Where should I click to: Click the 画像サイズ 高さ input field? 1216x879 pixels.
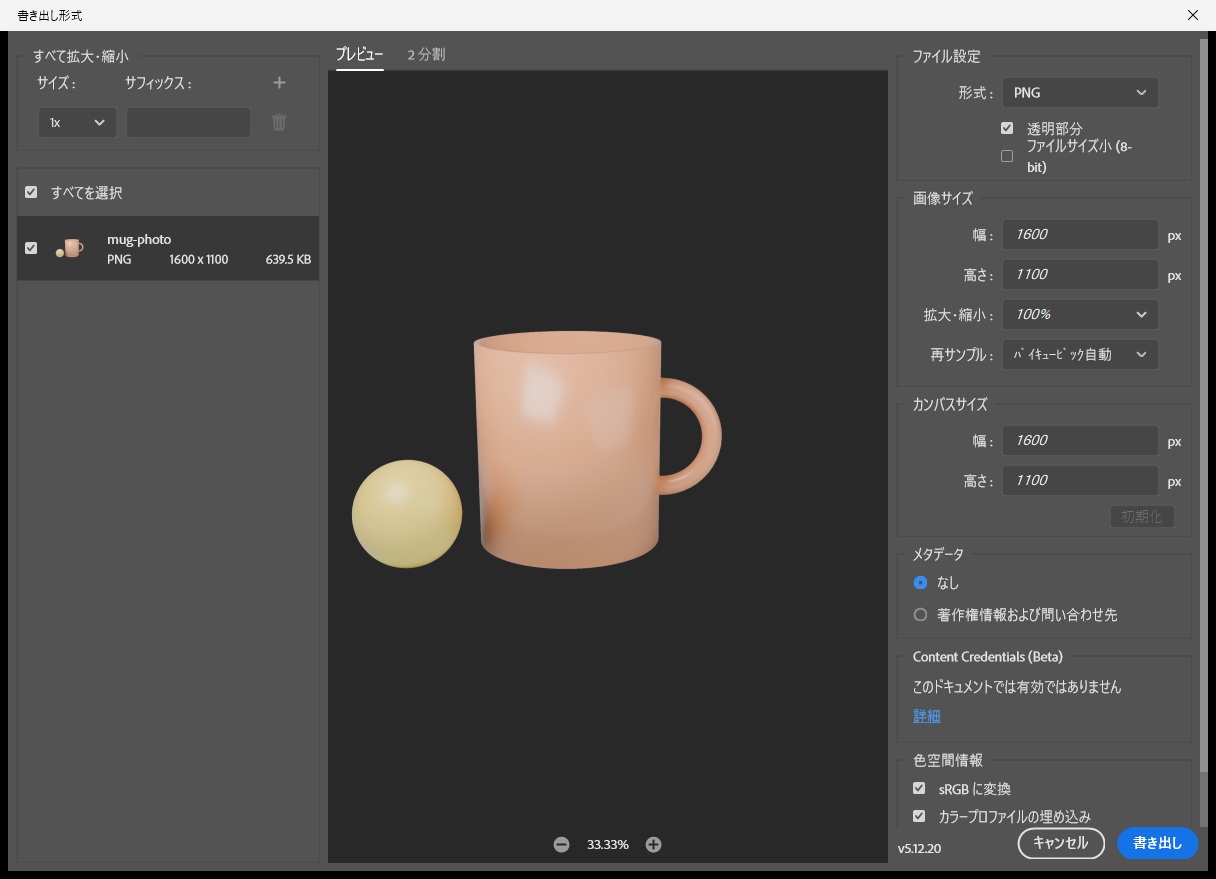(1080, 275)
